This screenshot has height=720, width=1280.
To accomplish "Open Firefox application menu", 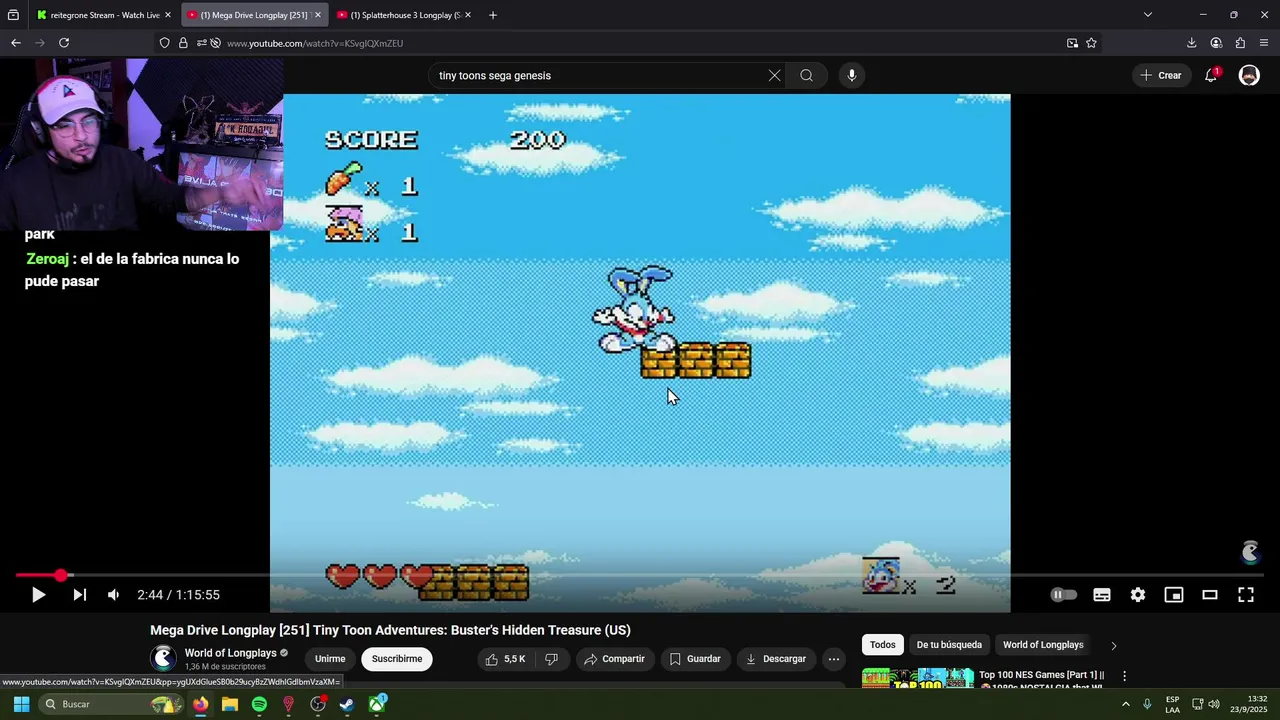I will pyautogui.click(x=1264, y=43).
